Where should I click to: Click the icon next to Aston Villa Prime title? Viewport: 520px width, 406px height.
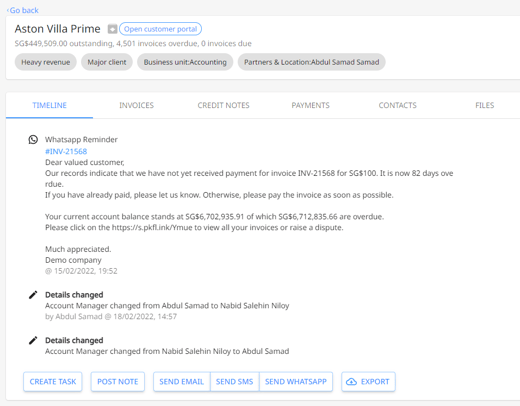click(112, 29)
